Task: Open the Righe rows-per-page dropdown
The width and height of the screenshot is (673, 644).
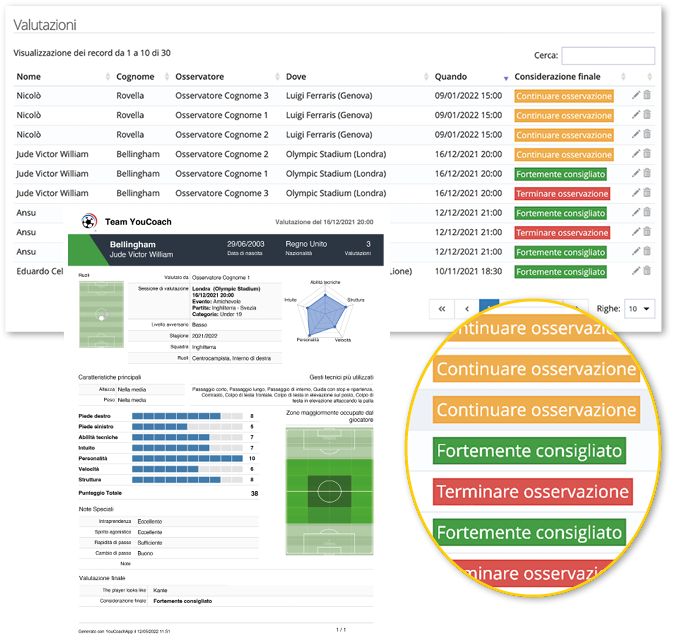Action: coord(639,309)
